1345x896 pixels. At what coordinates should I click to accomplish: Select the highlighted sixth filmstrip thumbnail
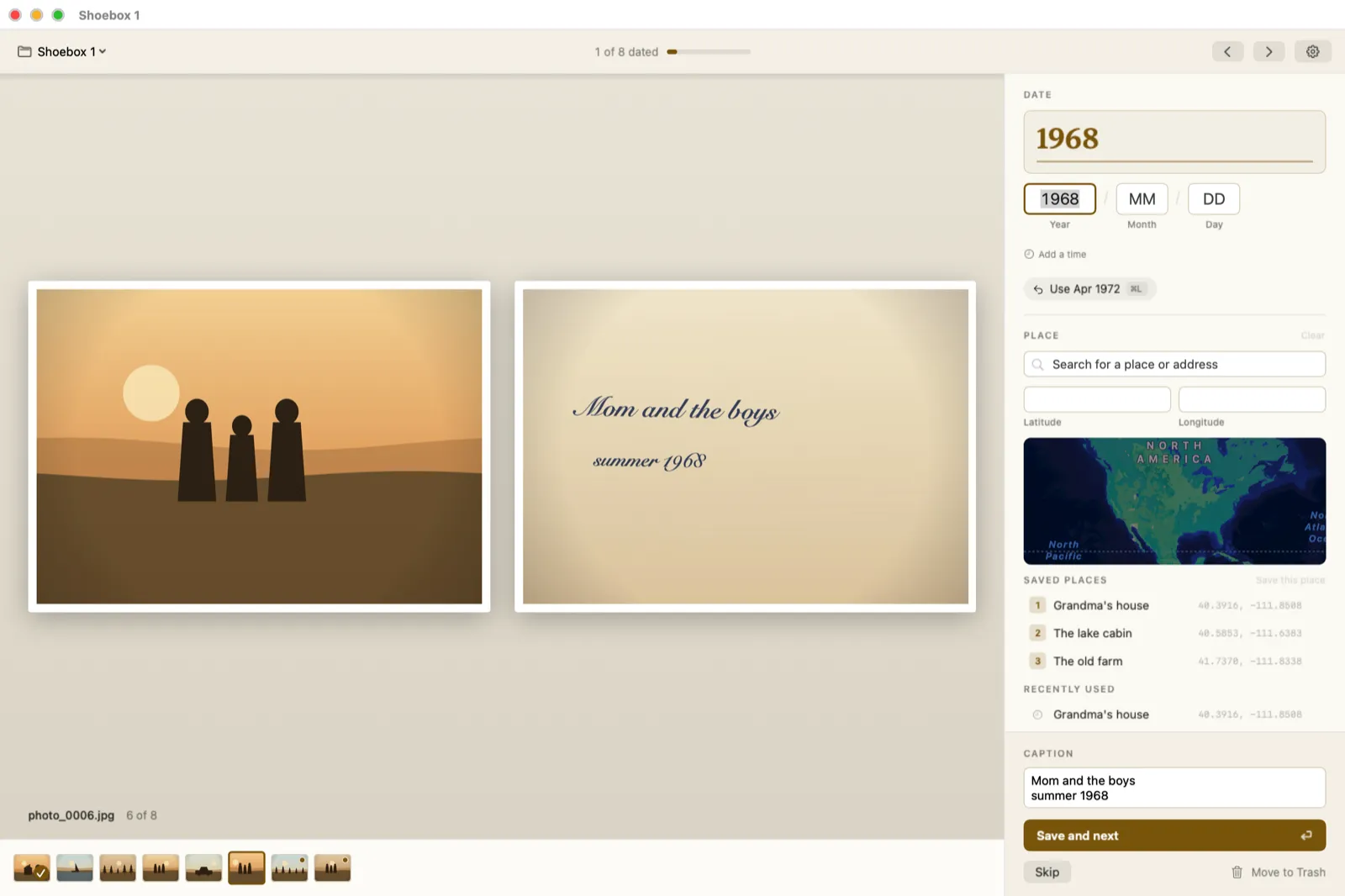(246, 867)
